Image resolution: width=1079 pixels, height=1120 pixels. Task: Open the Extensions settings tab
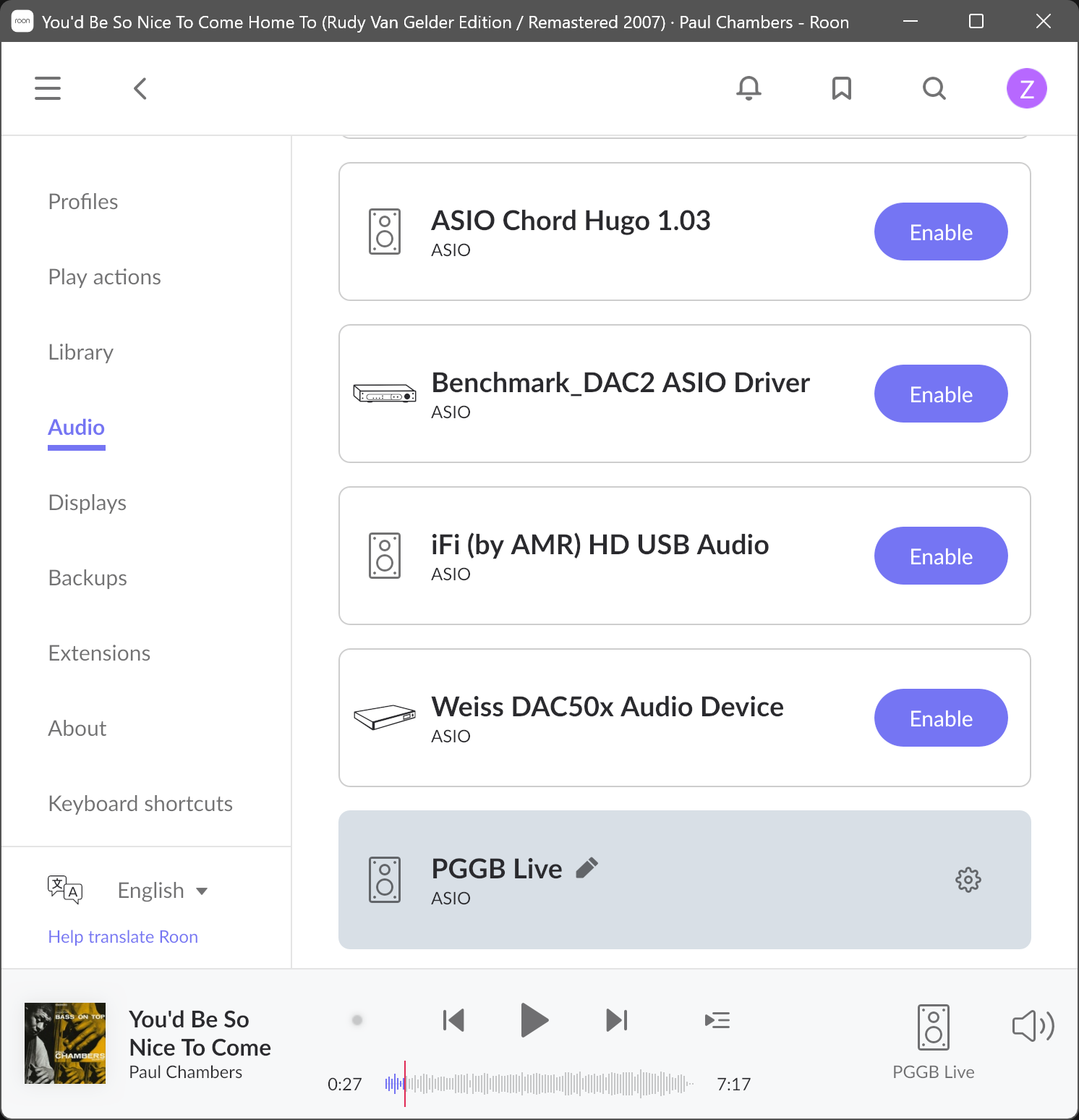(x=100, y=653)
